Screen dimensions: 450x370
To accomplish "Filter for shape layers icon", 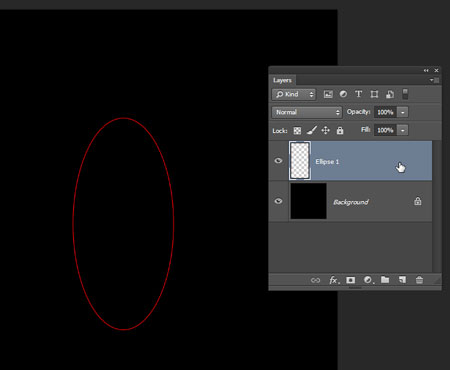I will tap(374, 94).
